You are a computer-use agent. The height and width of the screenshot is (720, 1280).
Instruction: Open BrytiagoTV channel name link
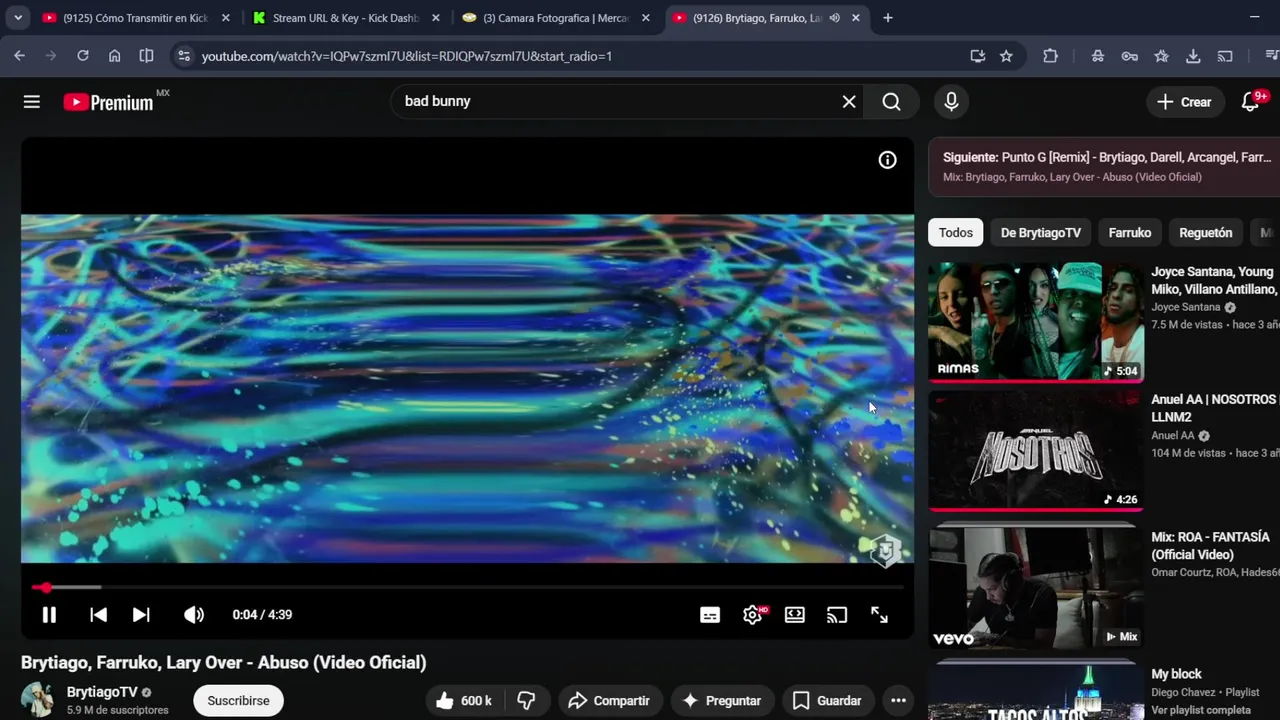(102, 692)
